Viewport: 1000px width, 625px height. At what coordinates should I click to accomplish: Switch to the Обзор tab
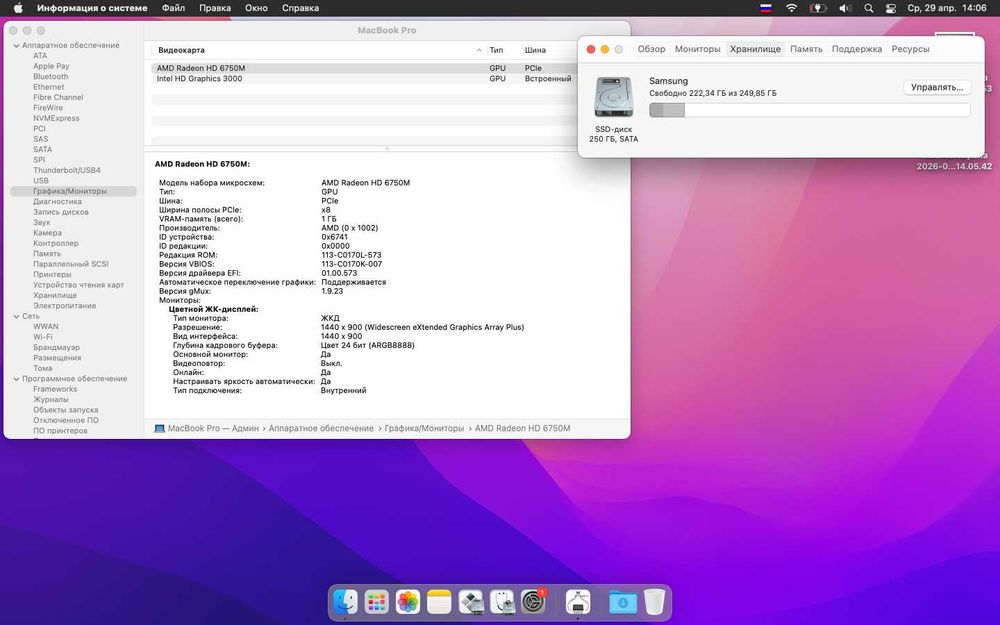point(651,49)
